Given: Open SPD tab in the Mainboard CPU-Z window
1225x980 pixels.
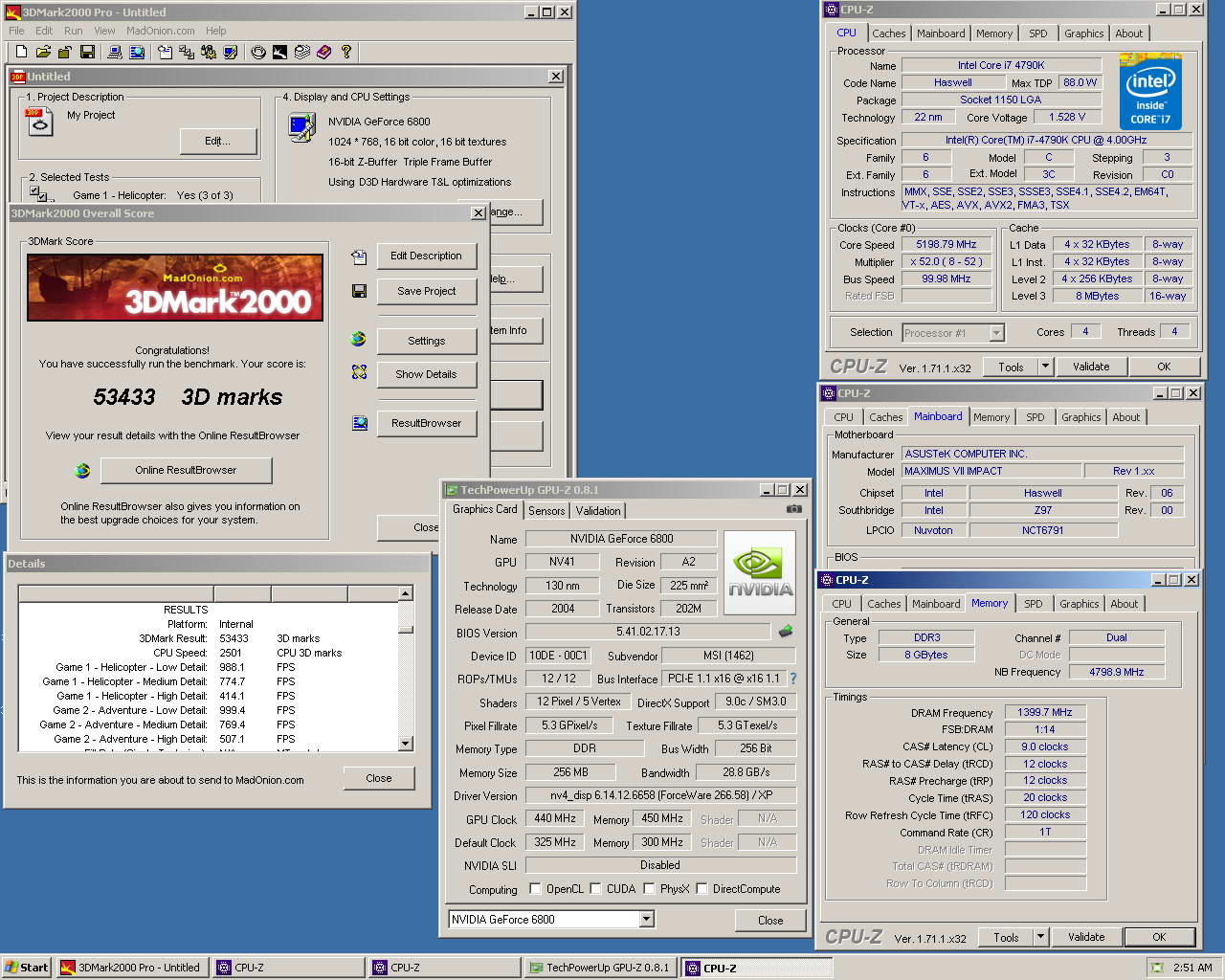Looking at the screenshot, I should tap(1035, 417).
